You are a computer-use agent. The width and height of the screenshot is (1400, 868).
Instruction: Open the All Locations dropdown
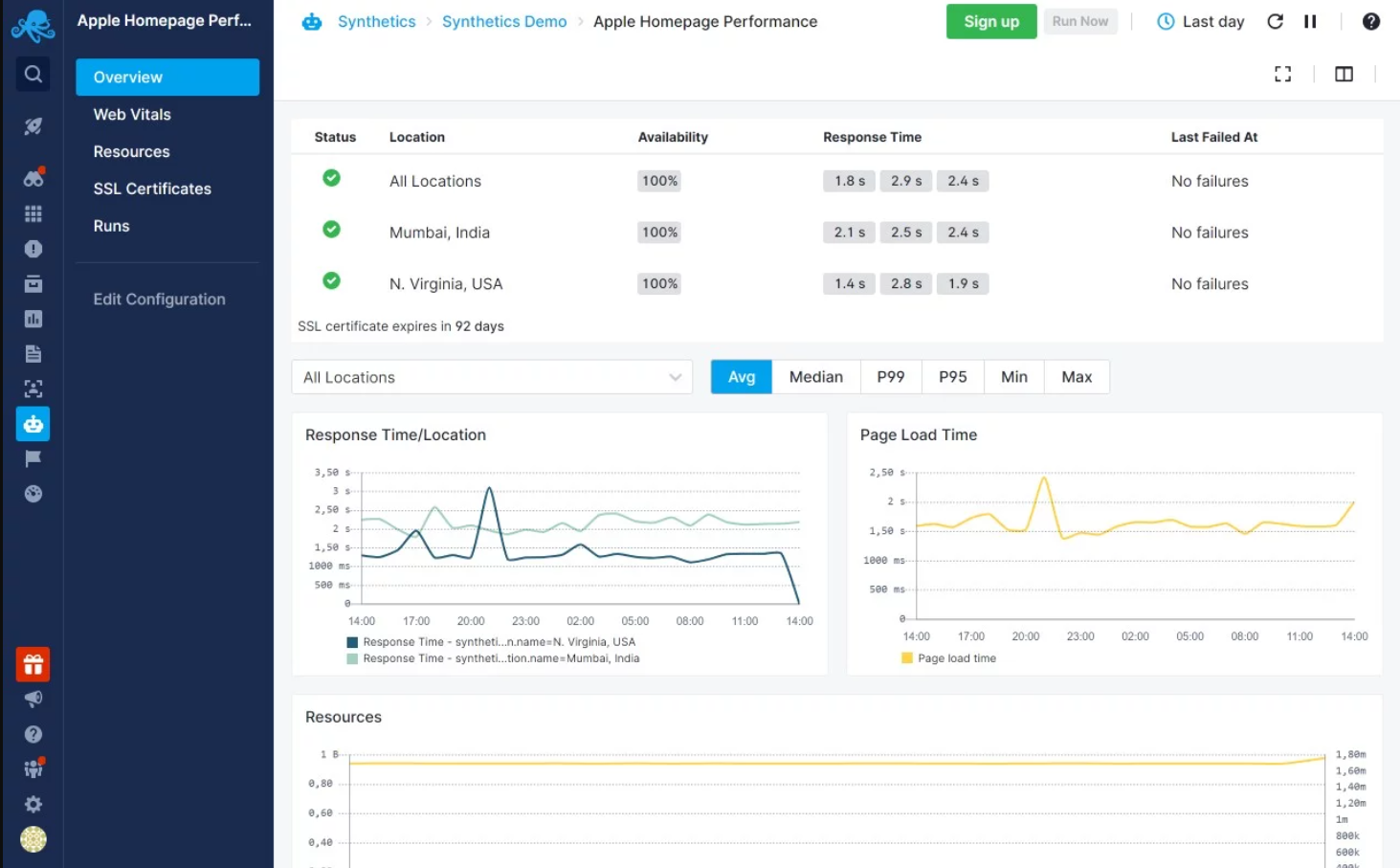tap(492, 377)
